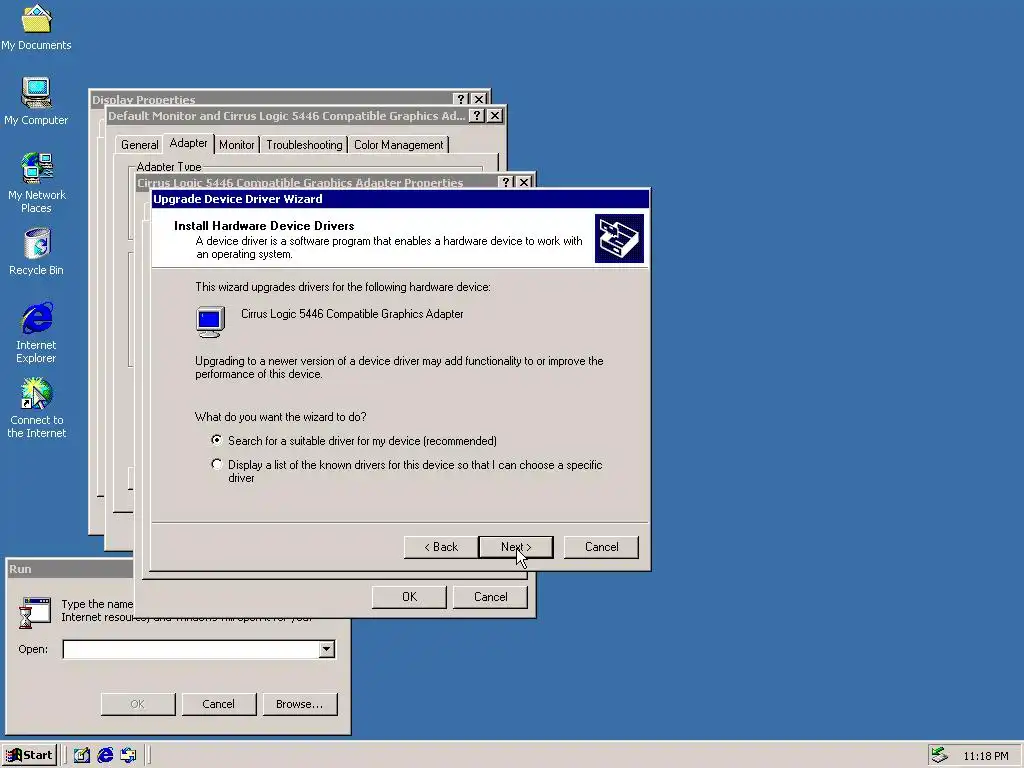
Task: Click the Run dialog program icon
Action: [35, 613]
